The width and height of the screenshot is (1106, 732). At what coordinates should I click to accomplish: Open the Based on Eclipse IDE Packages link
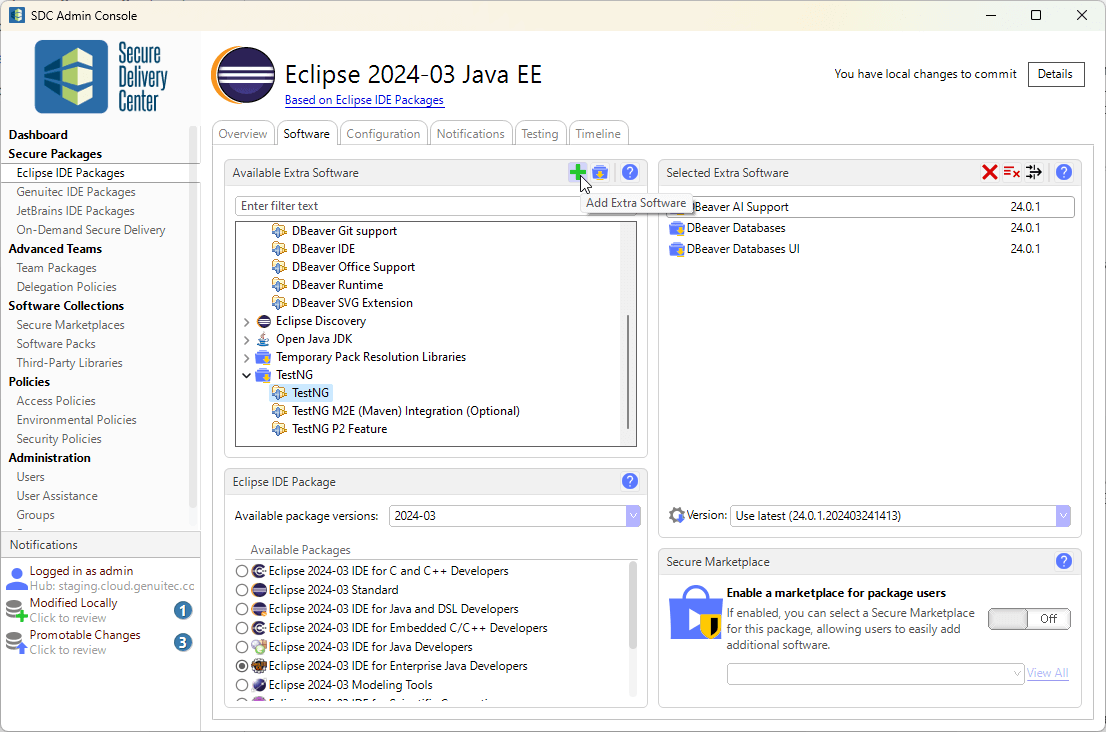click(365, 99)
